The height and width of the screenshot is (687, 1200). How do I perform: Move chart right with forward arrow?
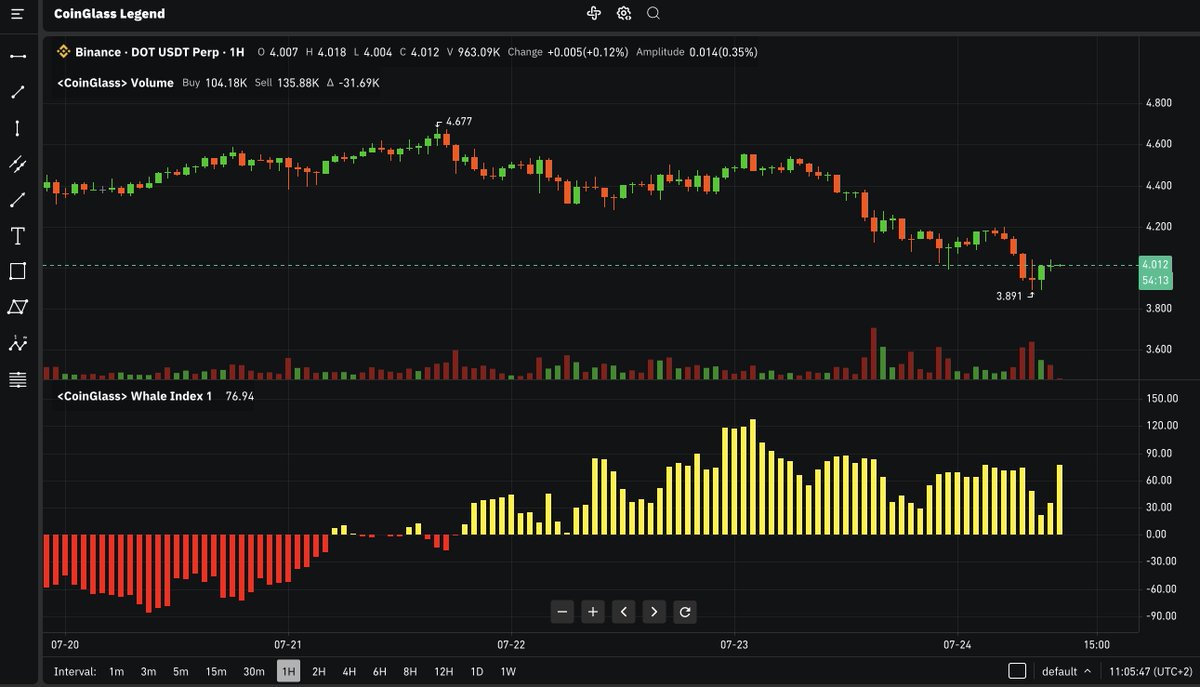654,612
